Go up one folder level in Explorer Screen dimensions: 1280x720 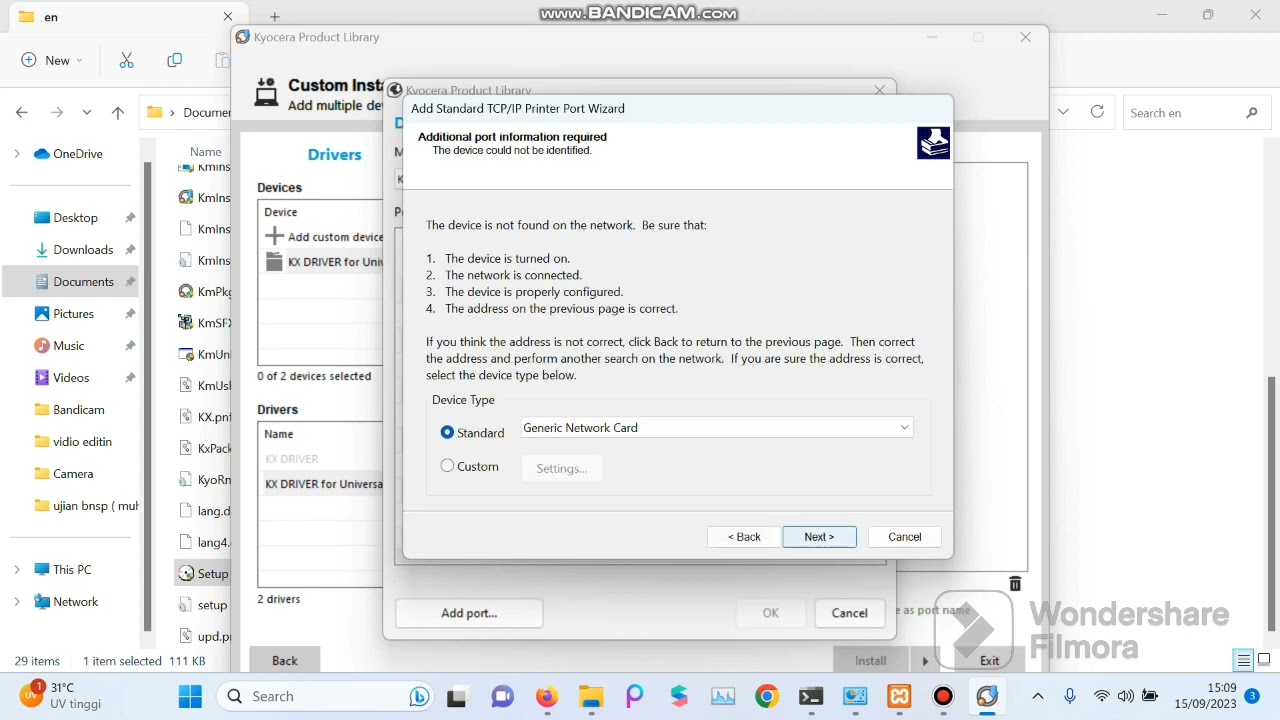118,113
